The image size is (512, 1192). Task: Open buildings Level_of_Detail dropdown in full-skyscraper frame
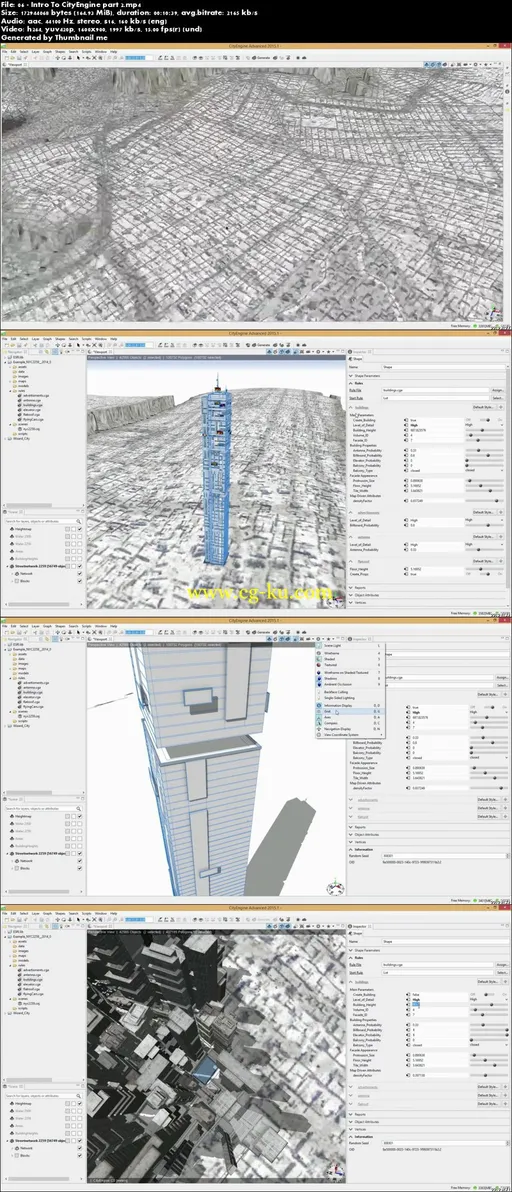pyautogui.click(x=485, y=425)
